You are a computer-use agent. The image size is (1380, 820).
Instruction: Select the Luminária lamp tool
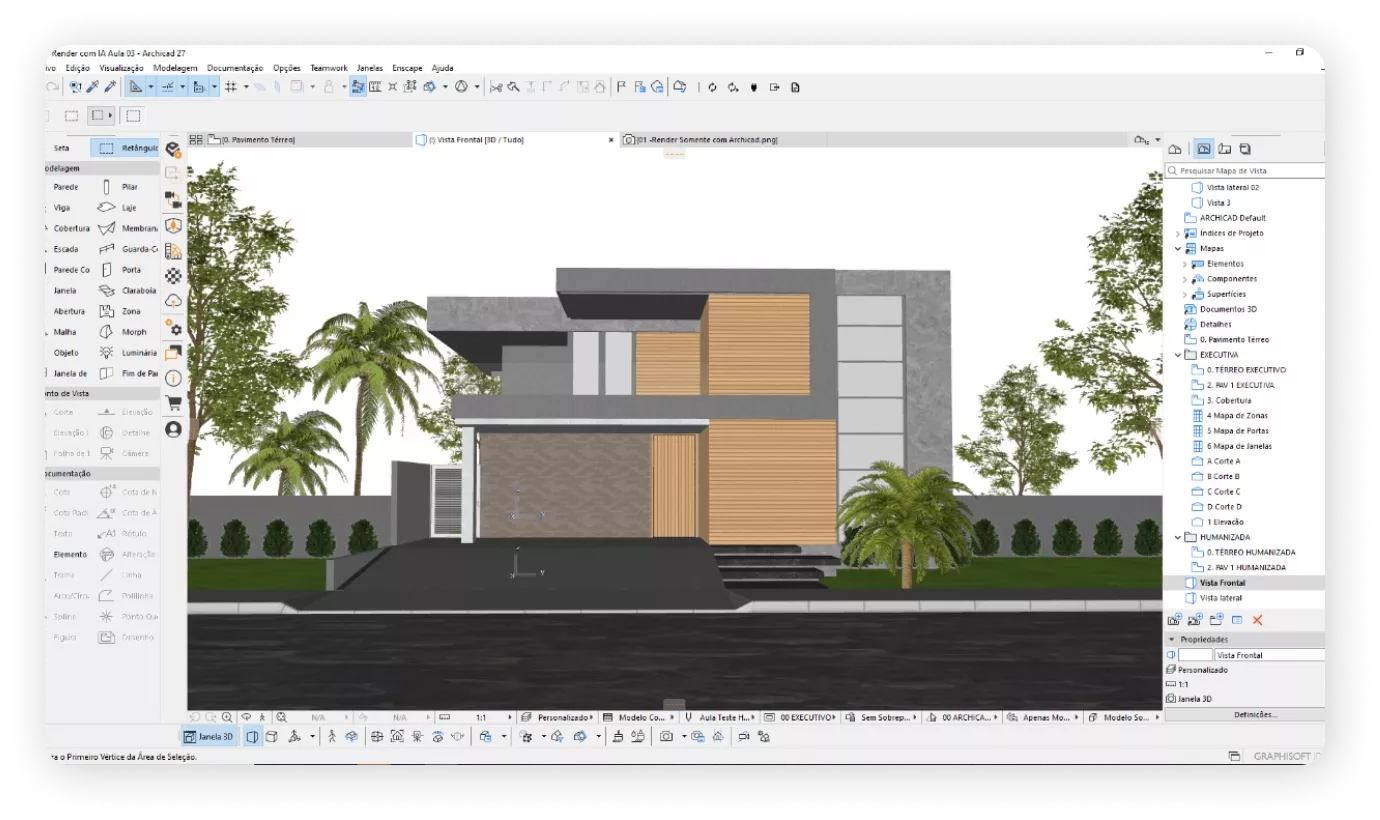[x=138, y=353]
